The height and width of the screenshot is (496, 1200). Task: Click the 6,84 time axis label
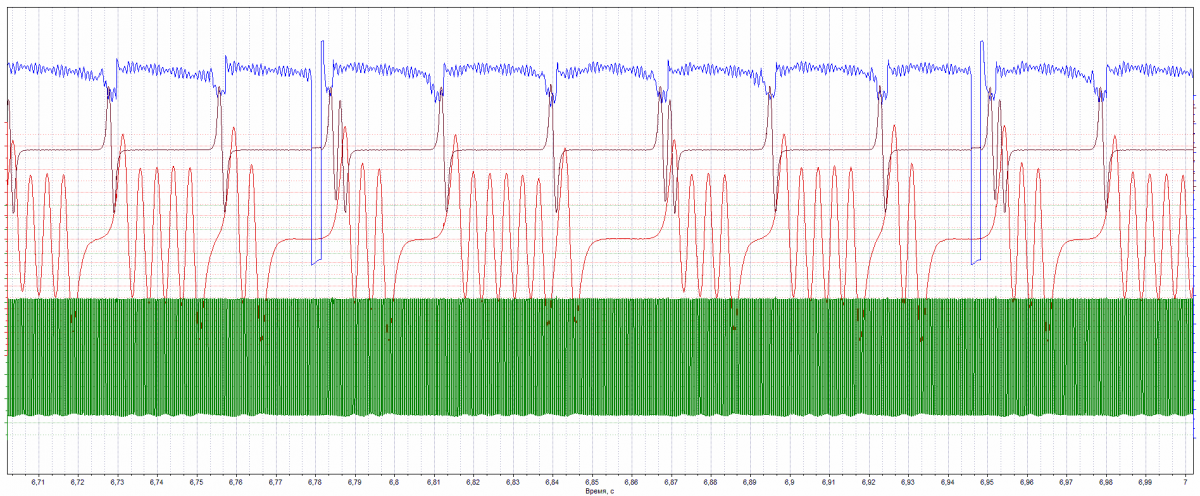[x=552, y=482]
